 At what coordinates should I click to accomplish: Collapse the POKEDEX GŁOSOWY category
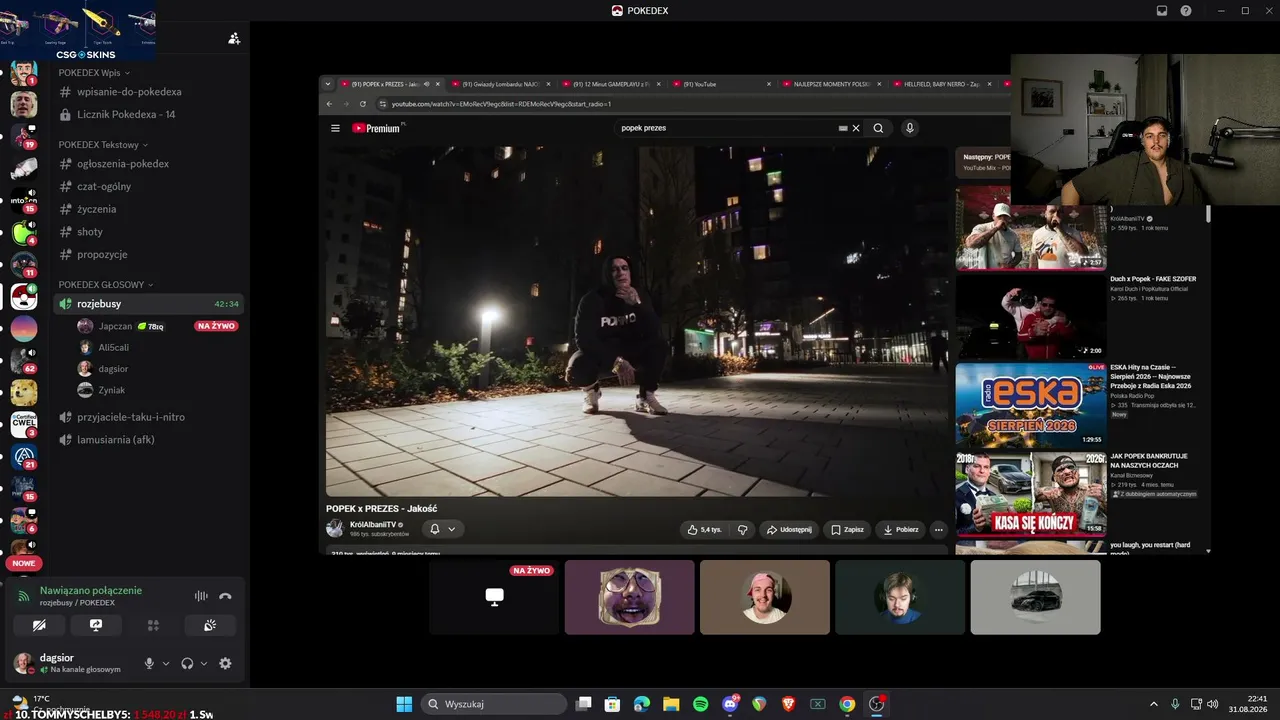tap(106, 285)
